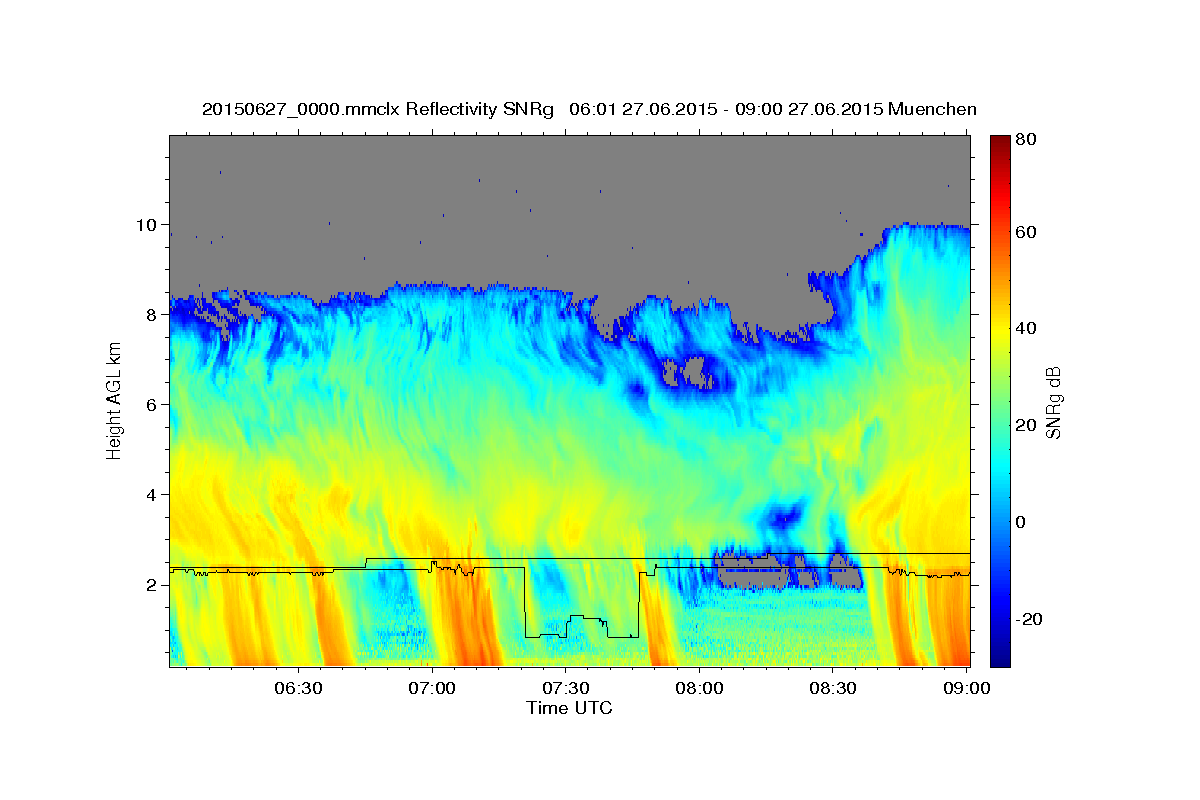Click the 'Time UTC' axis label
This screenshot has width=1200, height=800.
569,708
